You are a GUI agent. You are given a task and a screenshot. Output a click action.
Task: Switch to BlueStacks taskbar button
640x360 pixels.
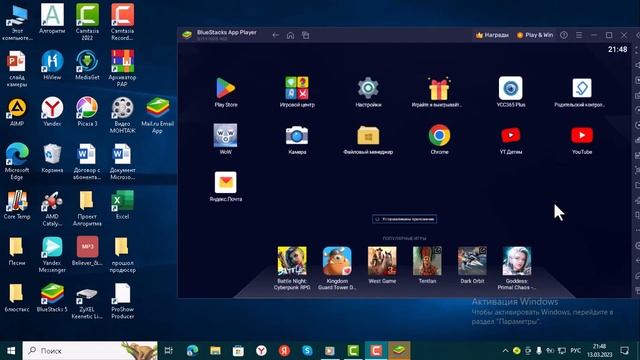pos(399,351)
